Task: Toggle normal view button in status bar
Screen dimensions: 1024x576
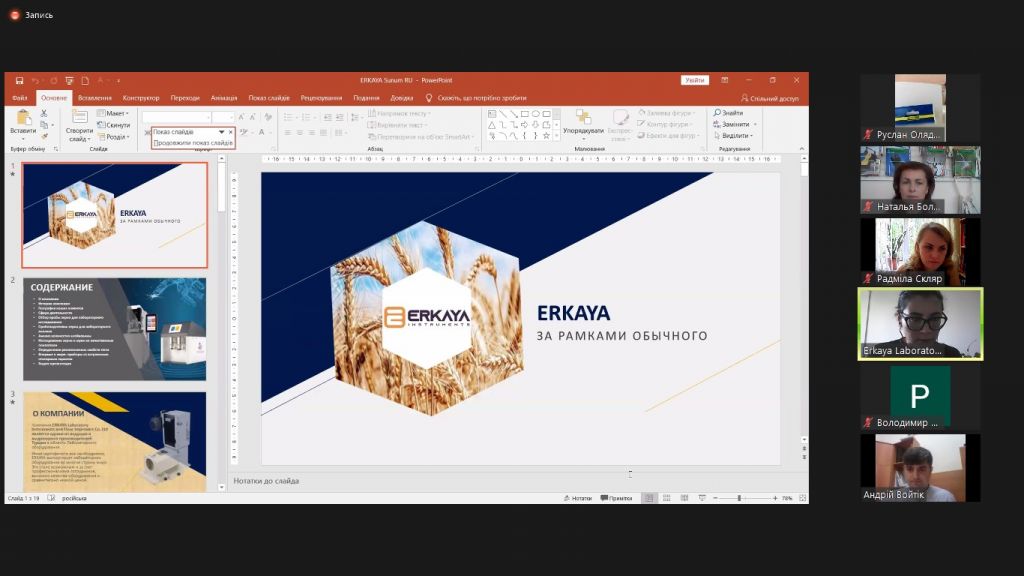Action: pyautogui.click(x=649, y=498)
